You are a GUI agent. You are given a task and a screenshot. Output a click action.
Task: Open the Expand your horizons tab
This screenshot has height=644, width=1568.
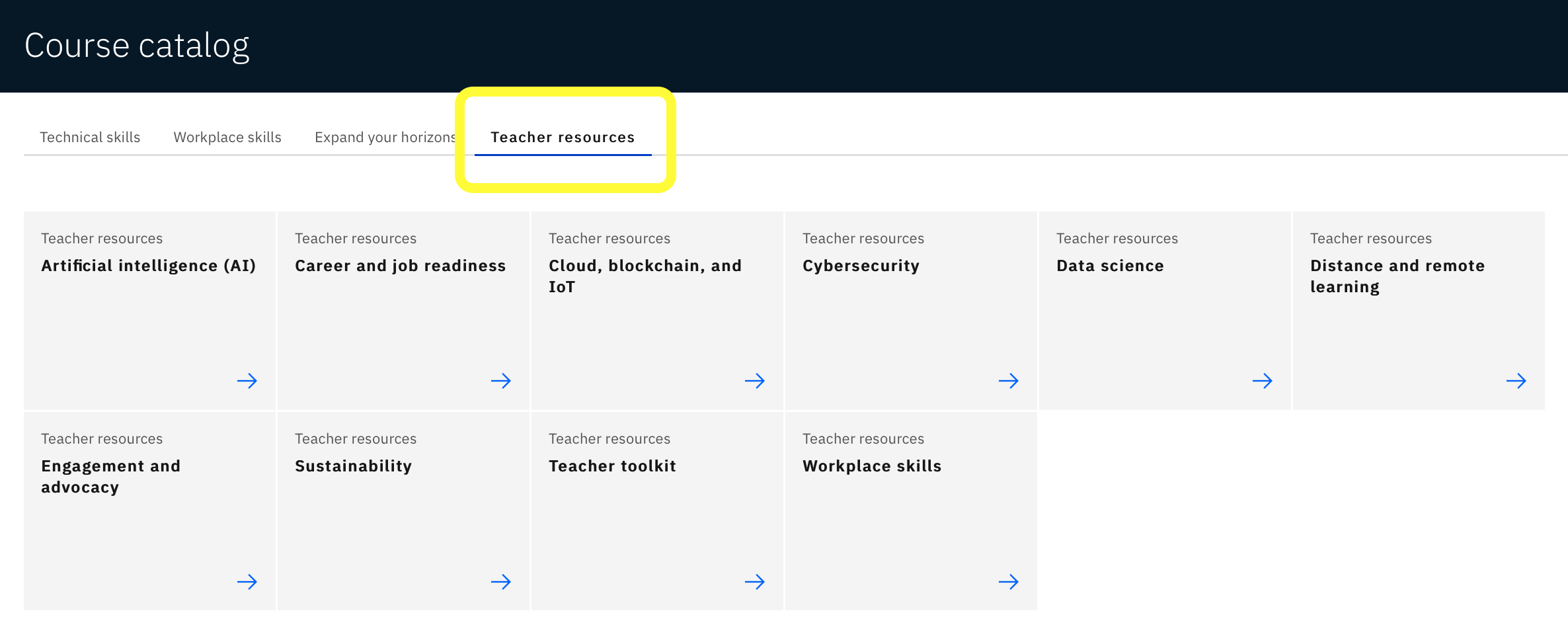coord(385,137)
